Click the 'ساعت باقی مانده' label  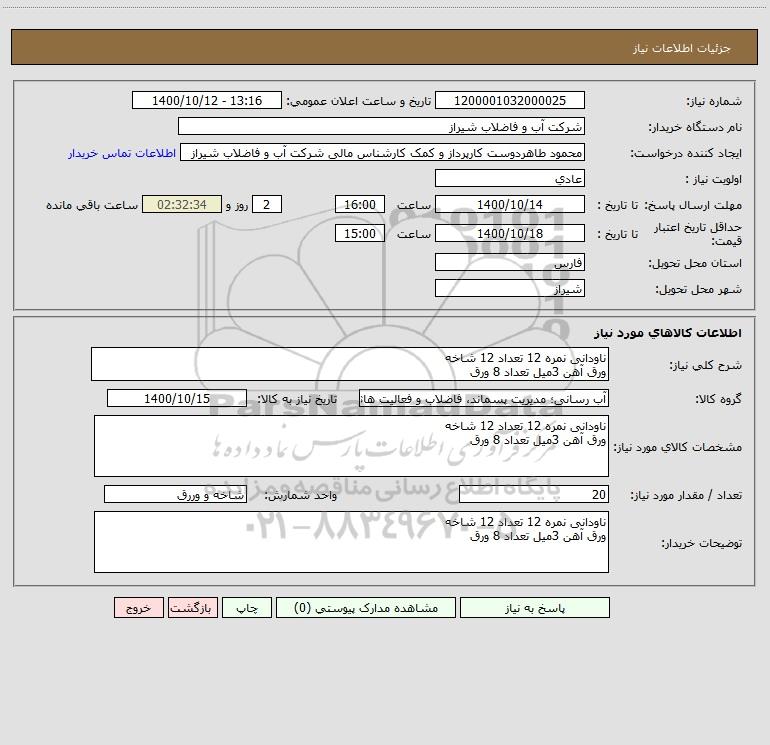point(92,205)
